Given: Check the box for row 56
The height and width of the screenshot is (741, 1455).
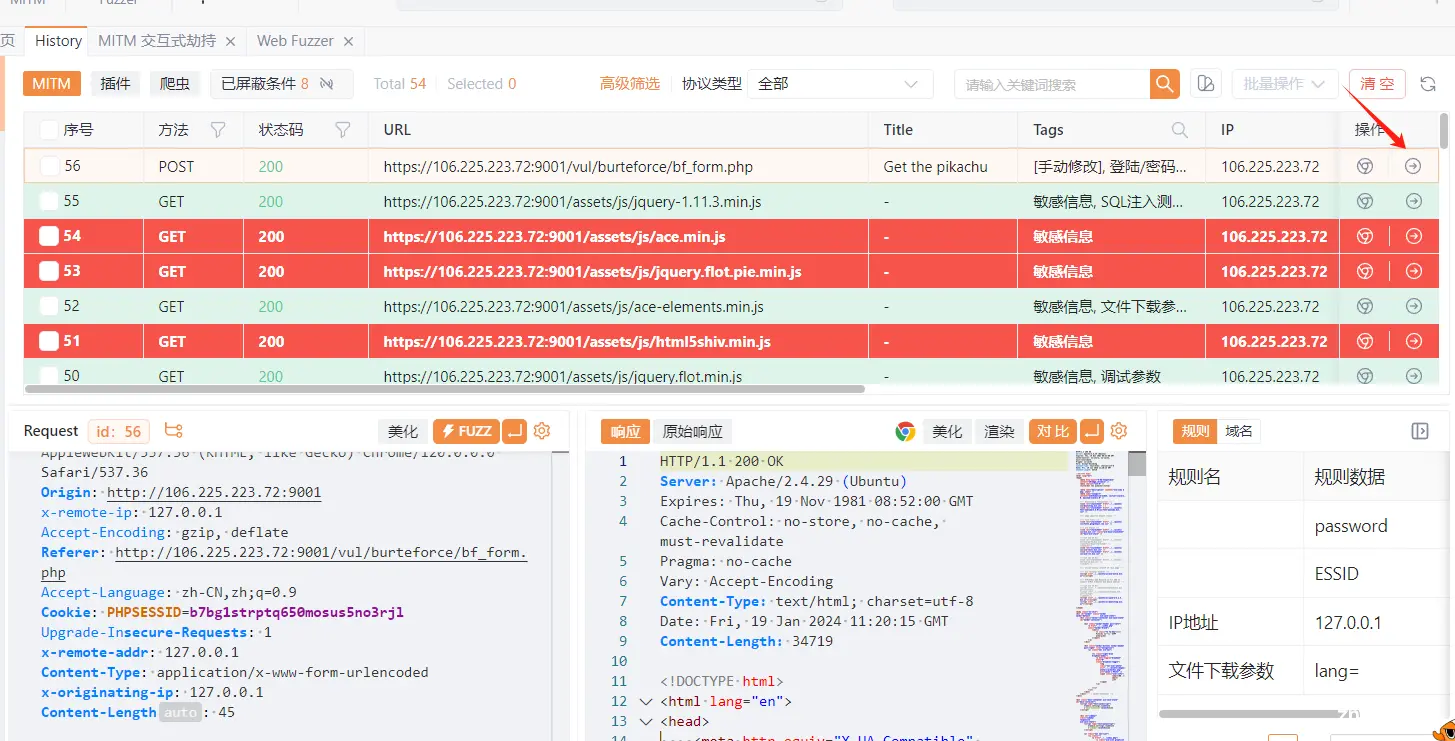Looking at the screenshot, I should click(x=49, y=166).
